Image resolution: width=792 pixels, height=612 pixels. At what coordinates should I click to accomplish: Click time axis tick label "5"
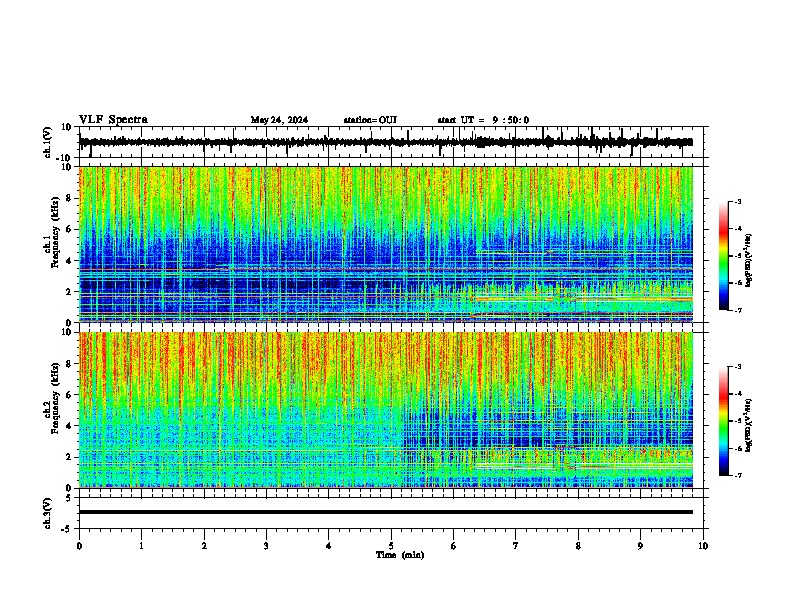391,546
